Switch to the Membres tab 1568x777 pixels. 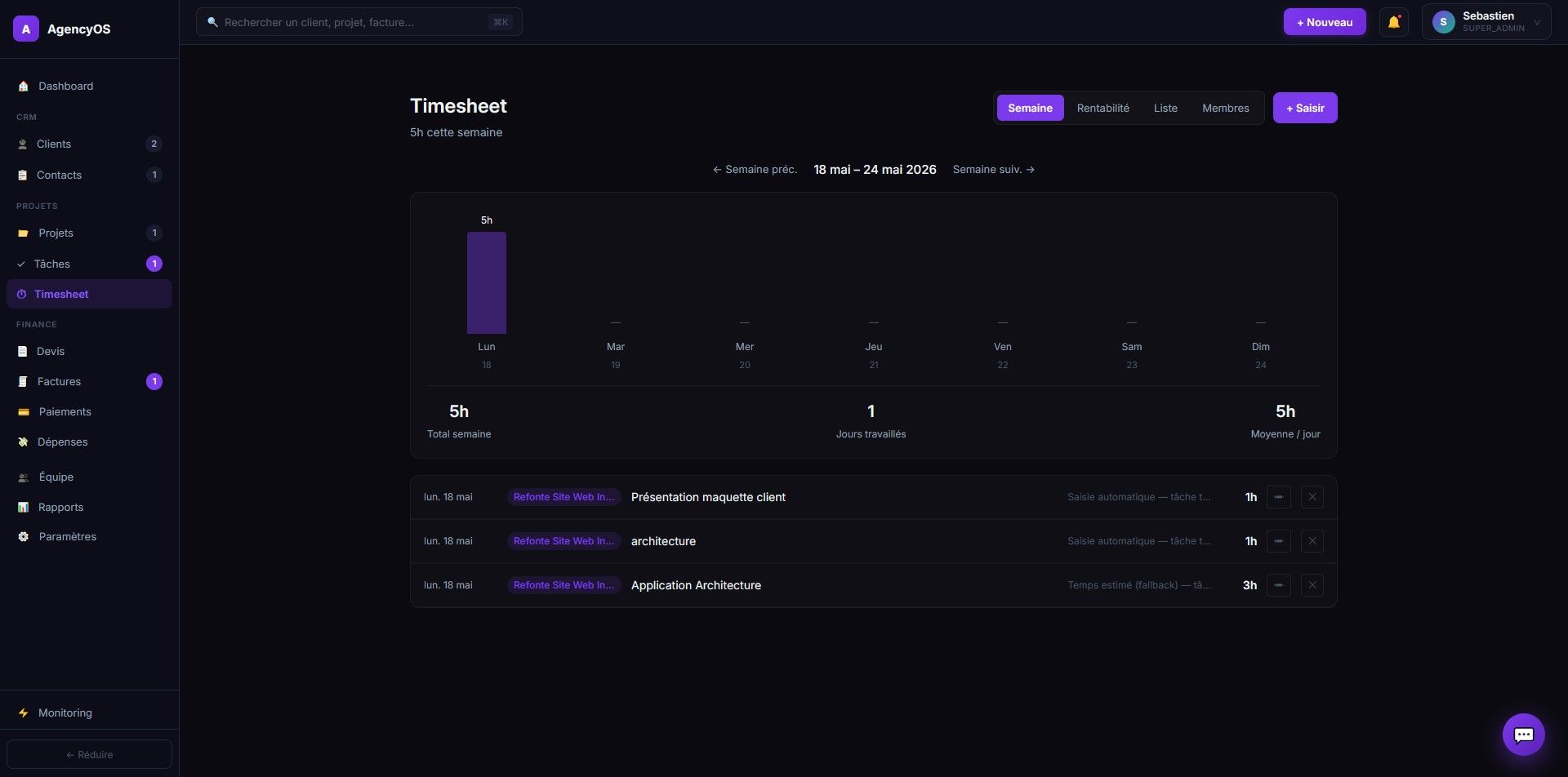coord(1225,108)
